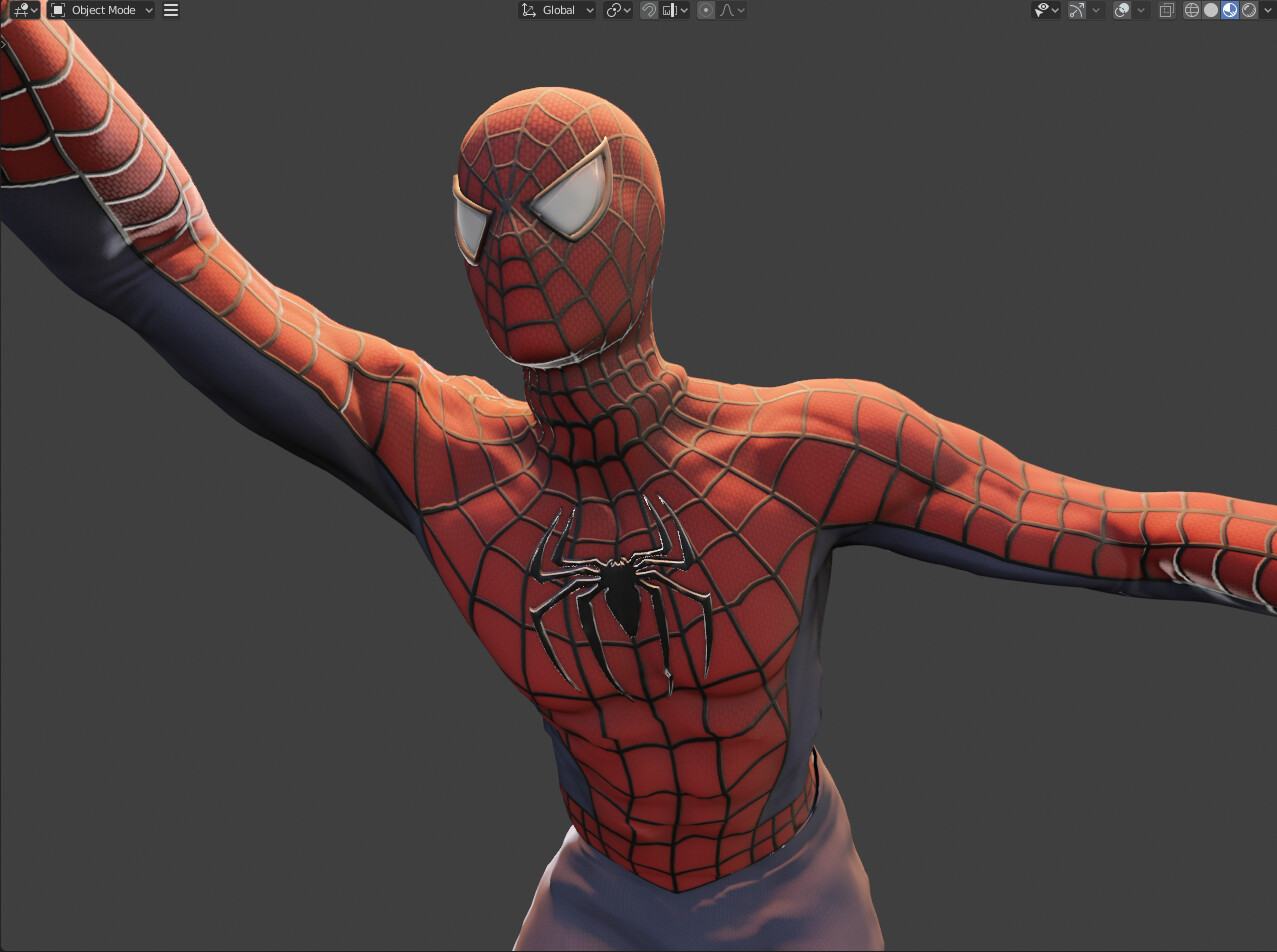
Task: Toggle proportional editing
Action: point(706,10)
